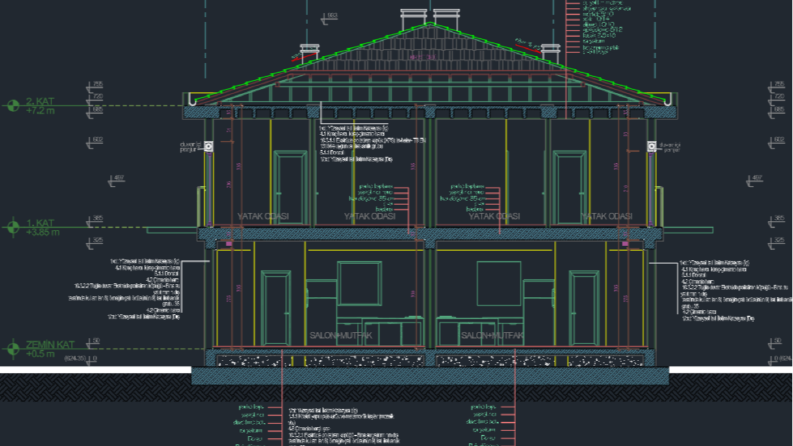Pick the level datum symbol beside 1. KAT
The height and width of the screenshot is (446, 793).
click(x=13, y=227)
